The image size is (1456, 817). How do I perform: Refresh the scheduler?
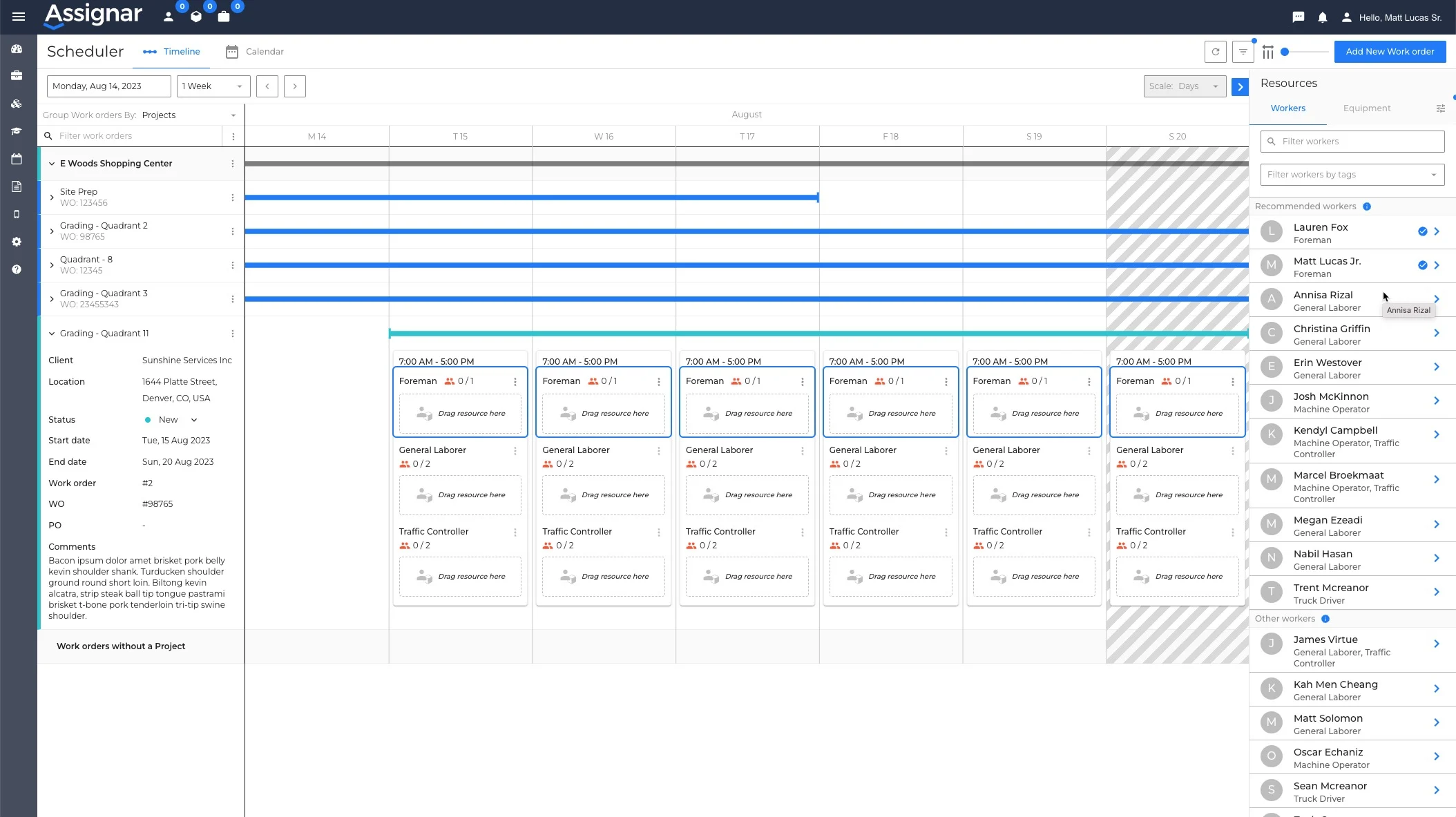click(1216, 52)
